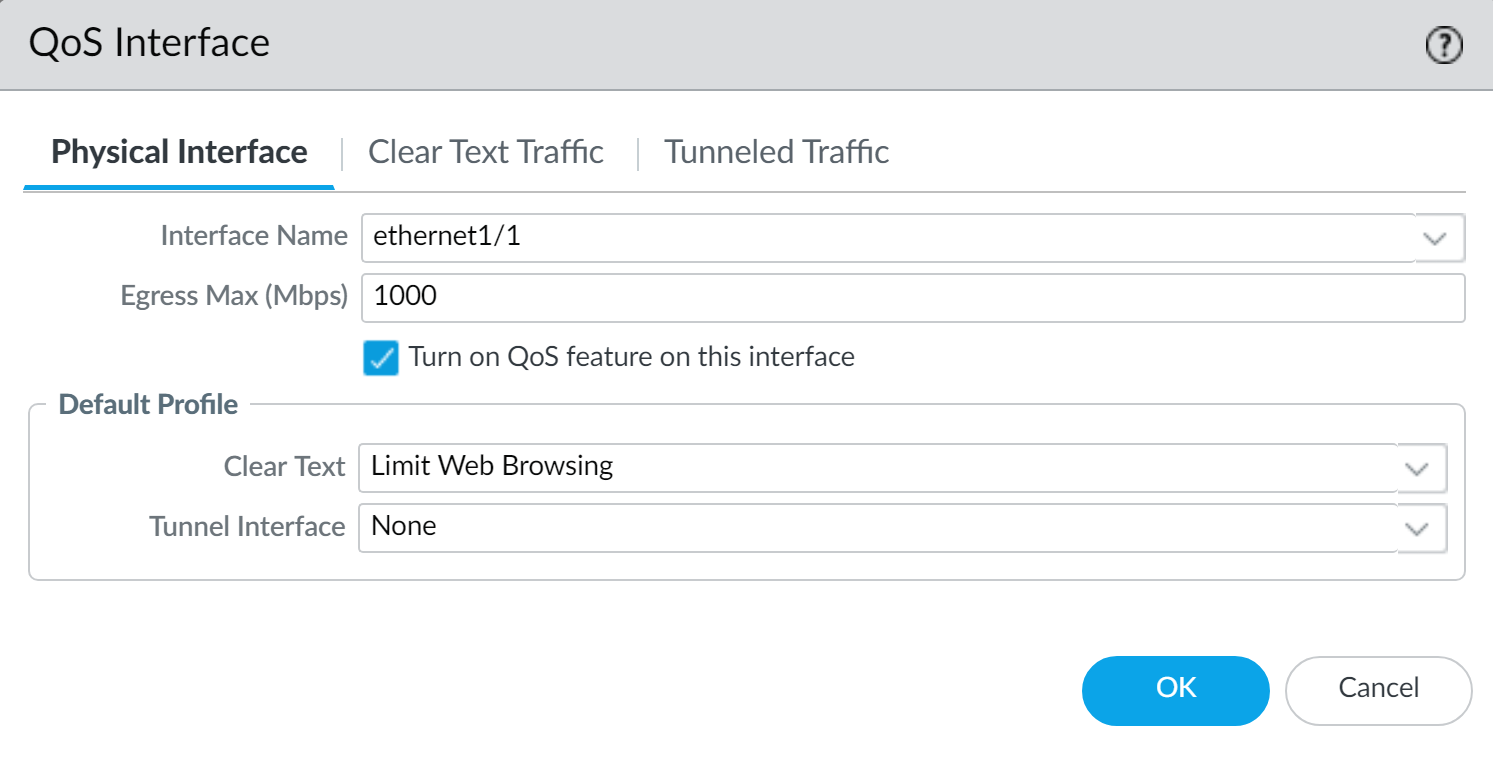Click the Interface Name chevron arrow

(1435, 238)
